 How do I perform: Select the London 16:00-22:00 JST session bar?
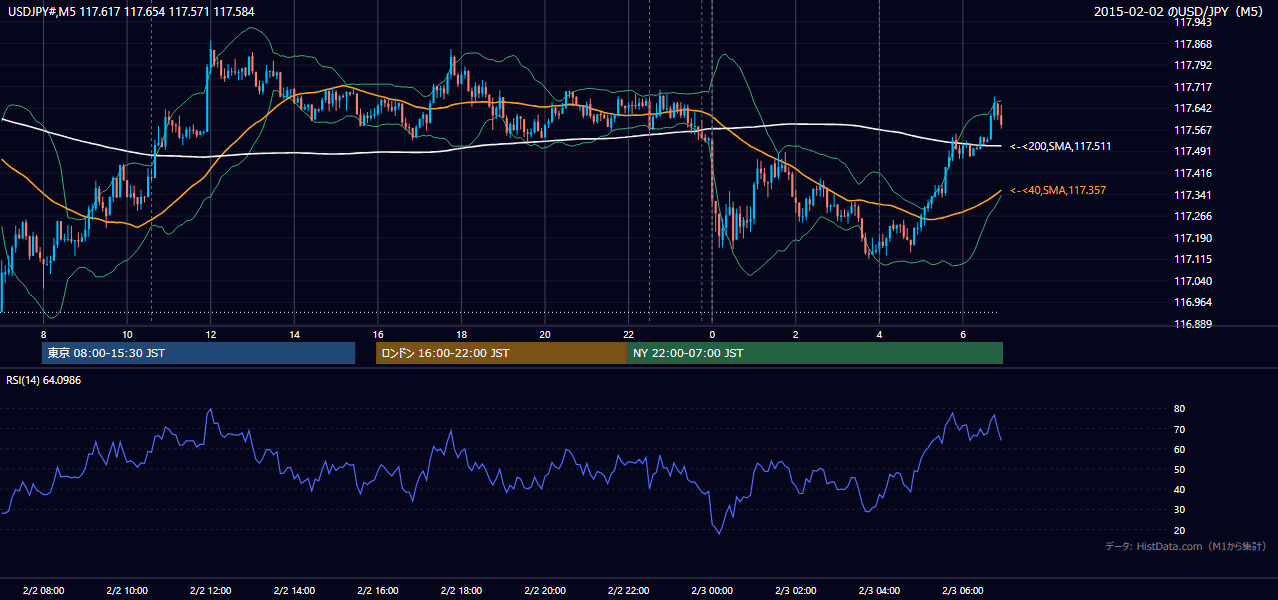click(501, 353)
